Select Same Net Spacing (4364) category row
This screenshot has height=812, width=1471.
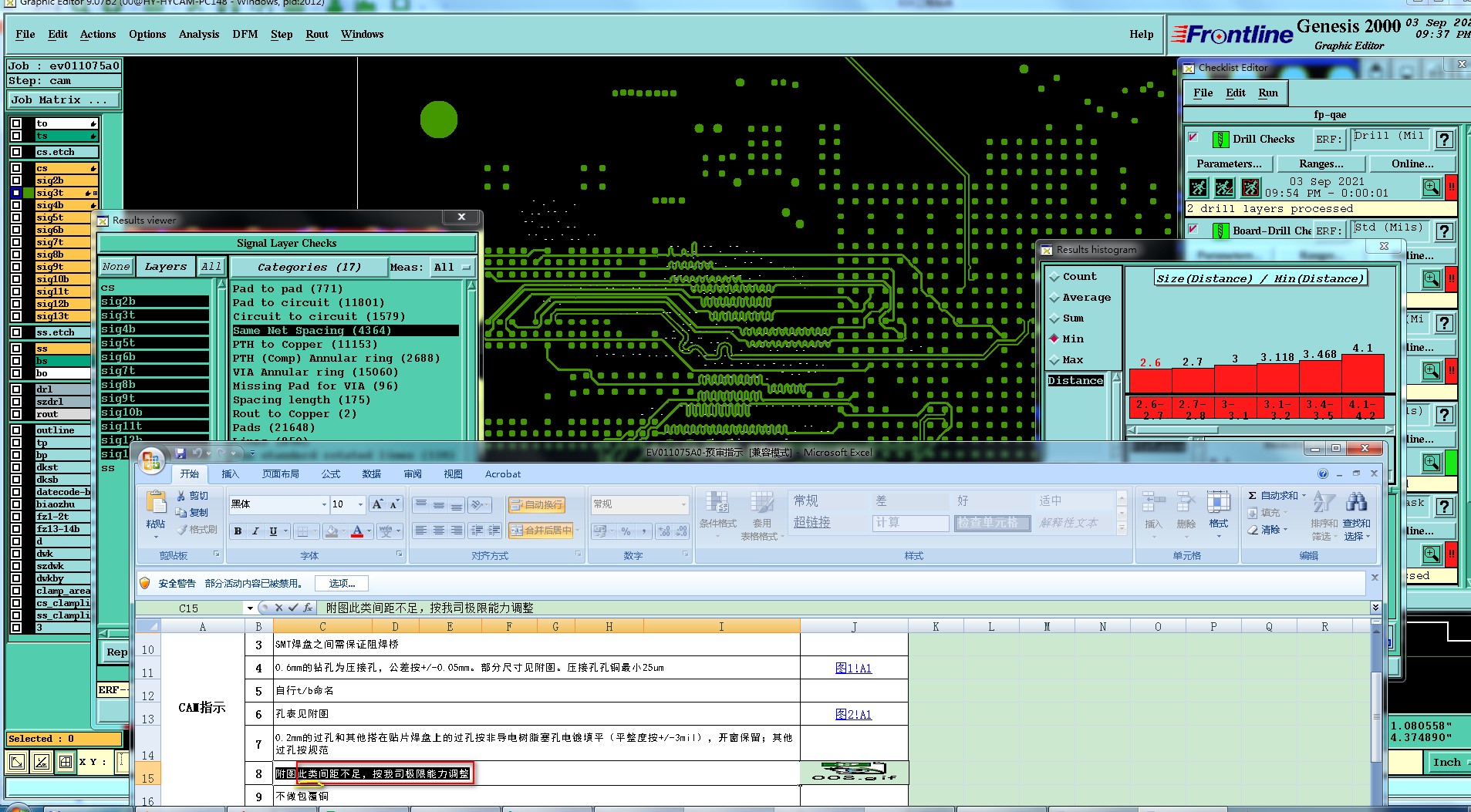click(x=346, y=331)
